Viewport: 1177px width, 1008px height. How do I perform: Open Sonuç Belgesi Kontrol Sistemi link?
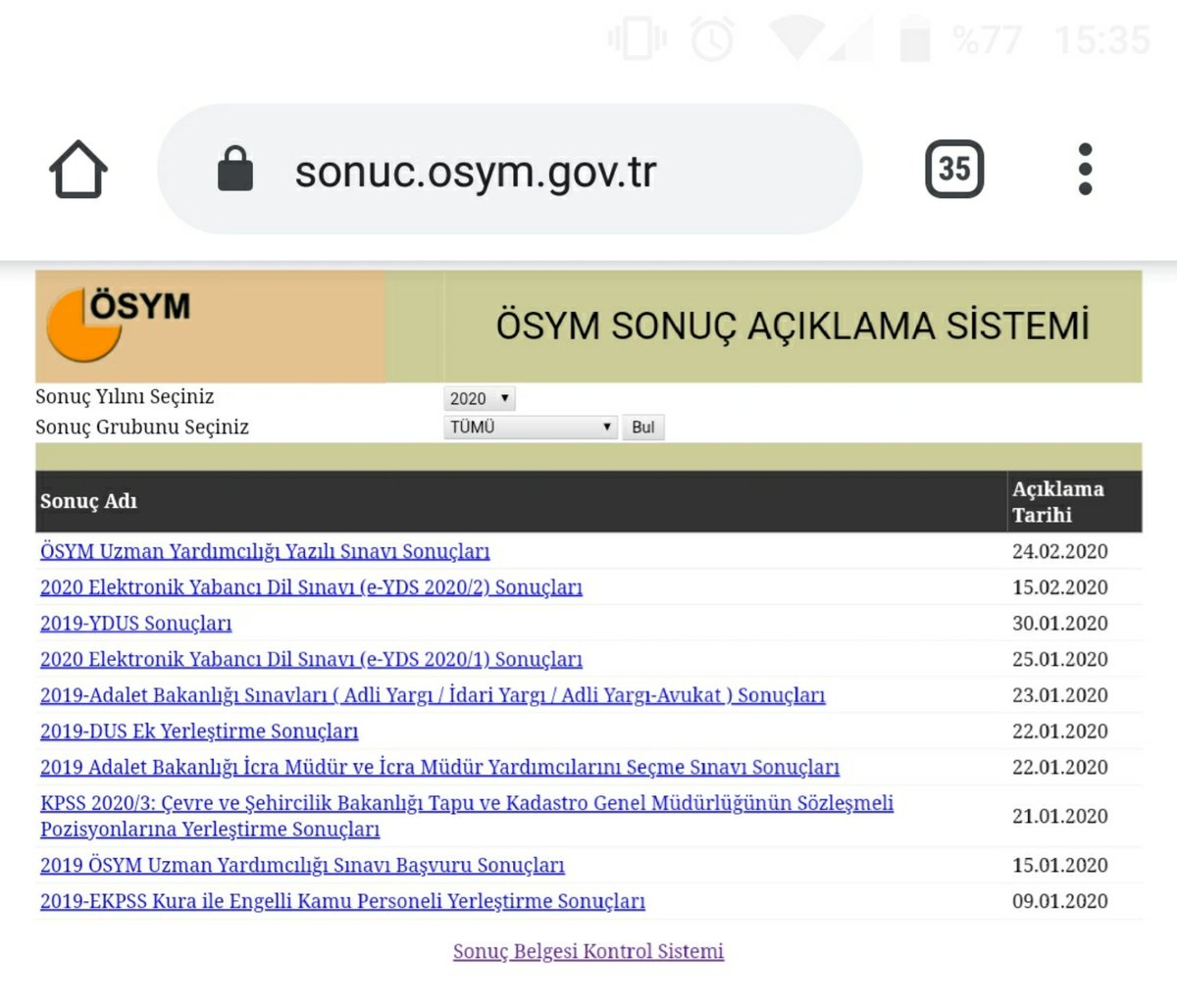click(x=588, y=951)
